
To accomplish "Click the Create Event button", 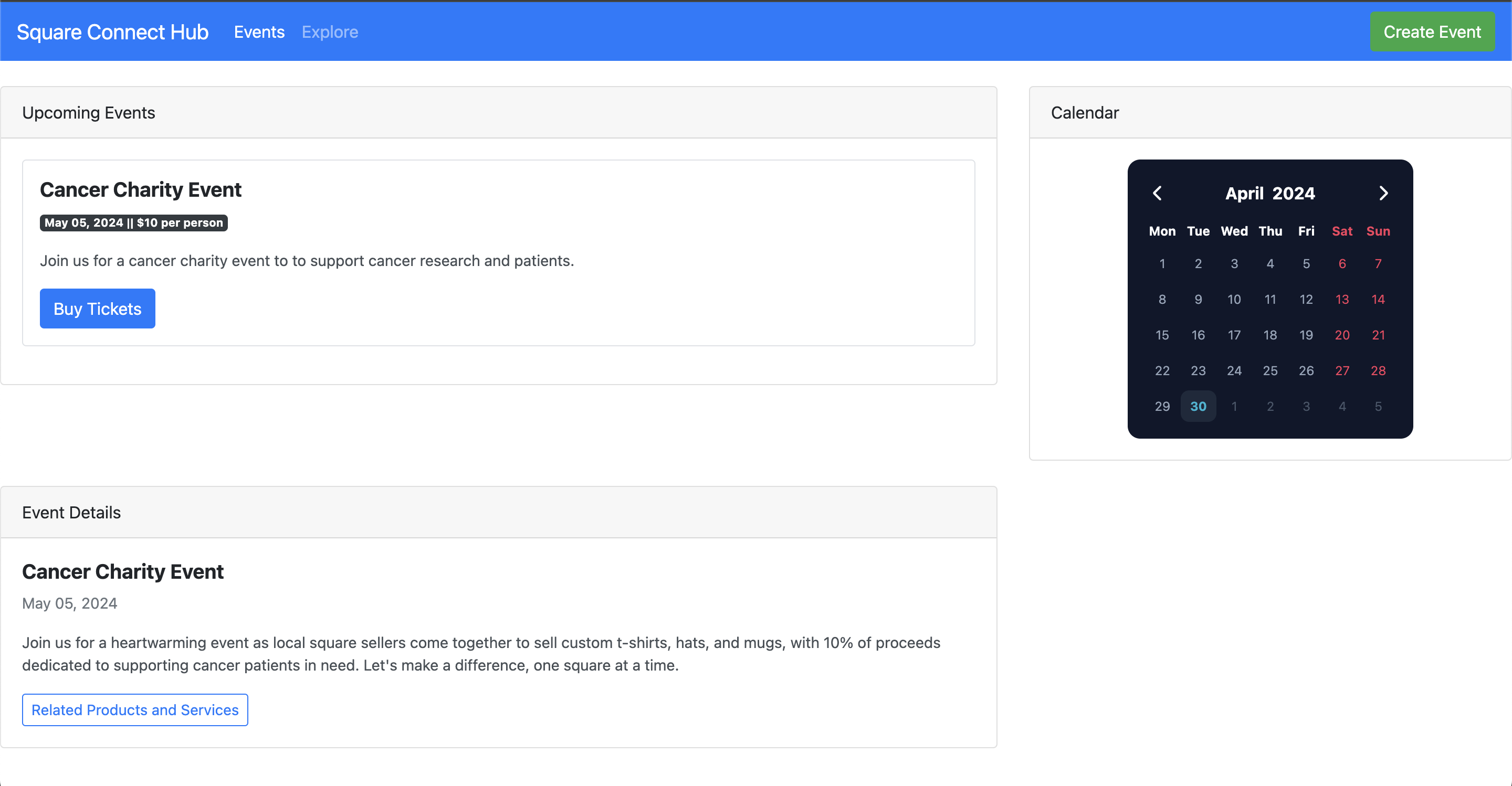I will (x=1432, y=31).
